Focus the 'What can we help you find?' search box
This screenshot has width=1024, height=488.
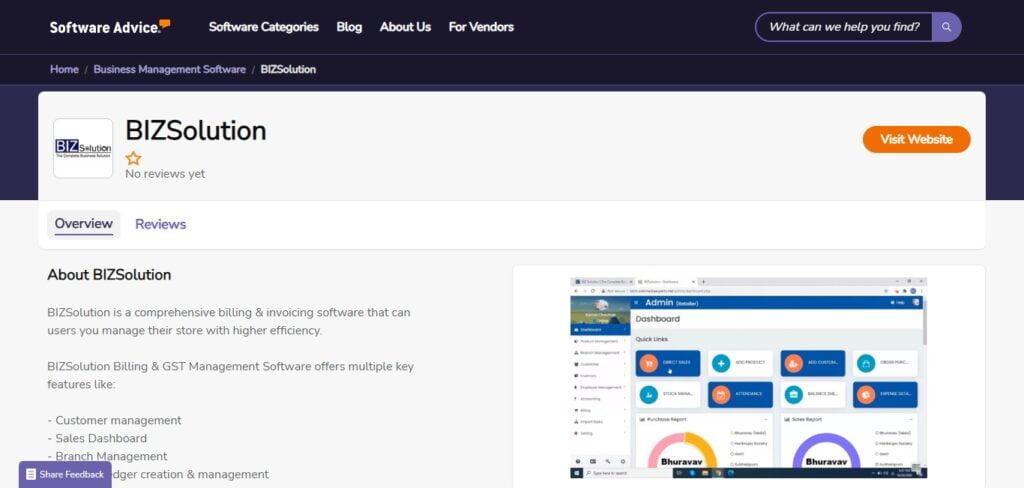pyautogui.click(x=844, y=27)
